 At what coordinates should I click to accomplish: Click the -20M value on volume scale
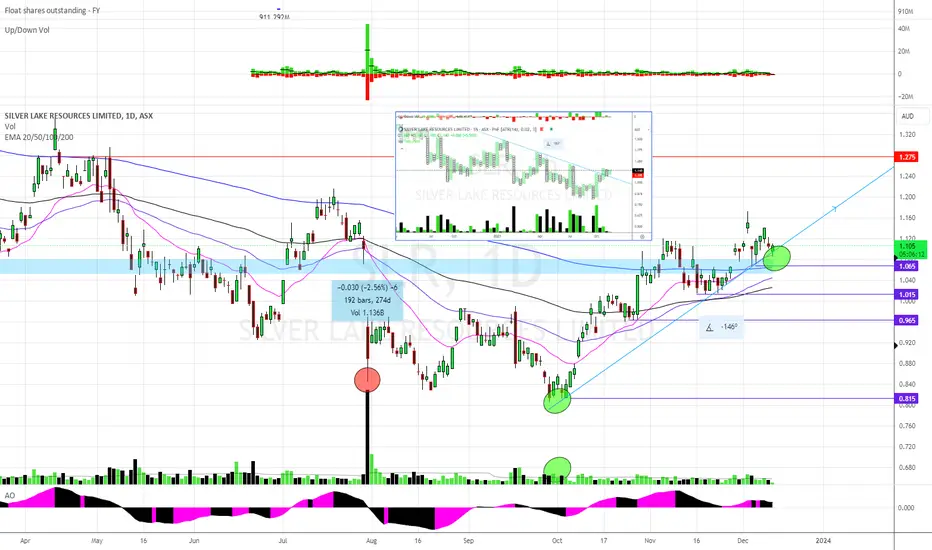[x=905, y=96]
